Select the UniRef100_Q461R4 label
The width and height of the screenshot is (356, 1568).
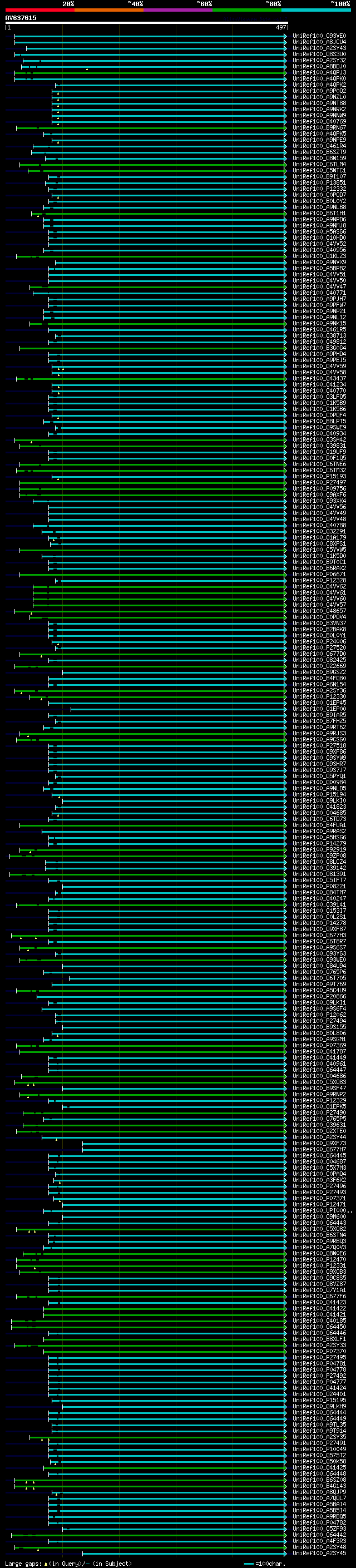tap(319, 146)
